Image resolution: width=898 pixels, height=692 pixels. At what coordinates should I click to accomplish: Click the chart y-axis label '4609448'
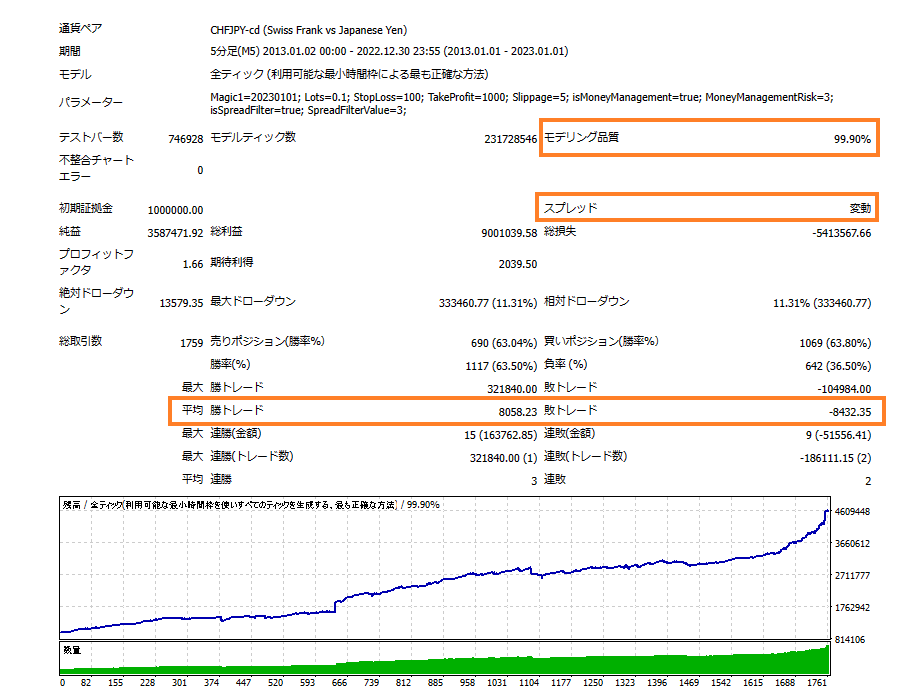point(852,512)
